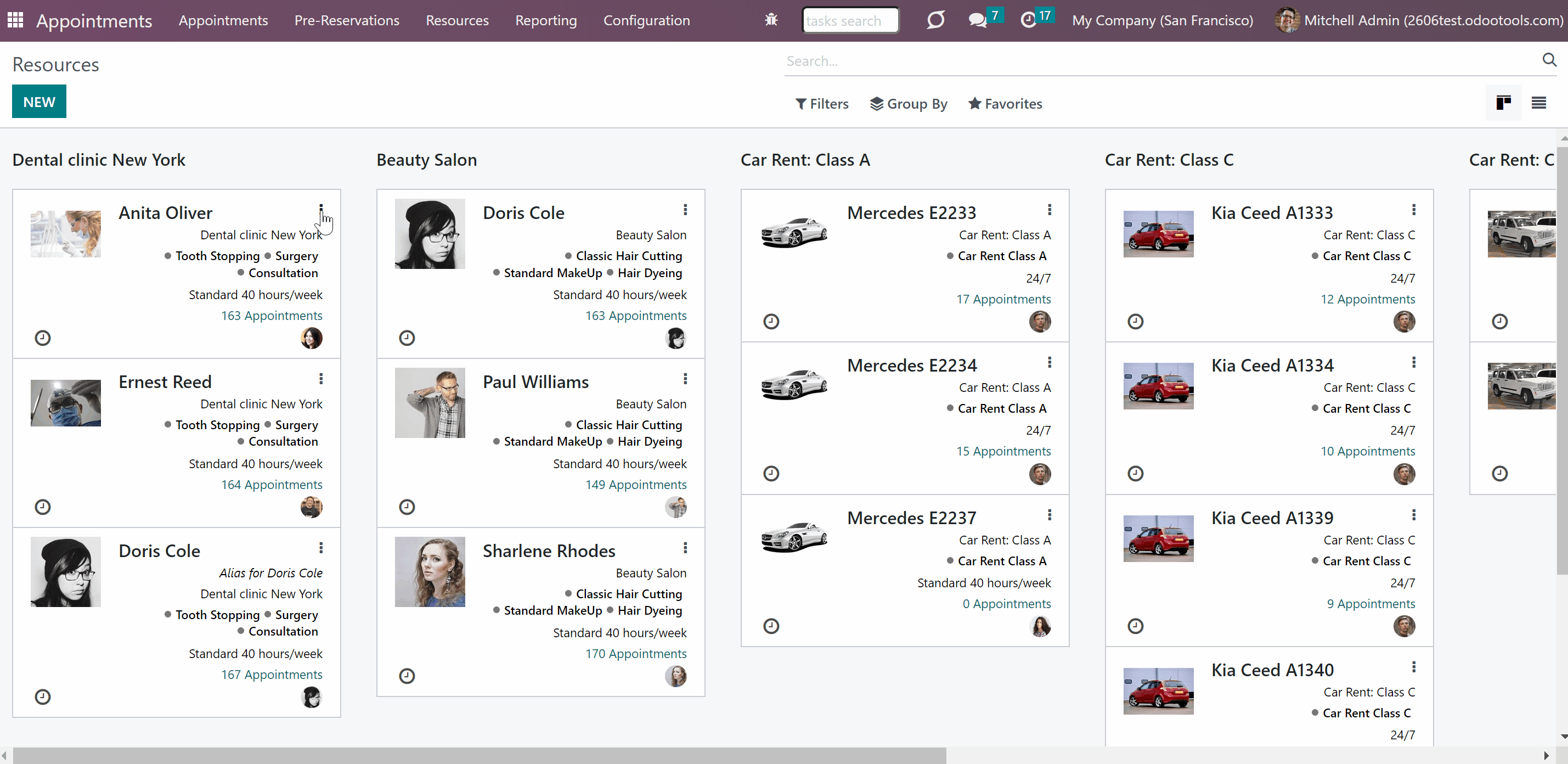Switch to List view
This screenshot has width=1568, height=764.
coord(1539,103)
